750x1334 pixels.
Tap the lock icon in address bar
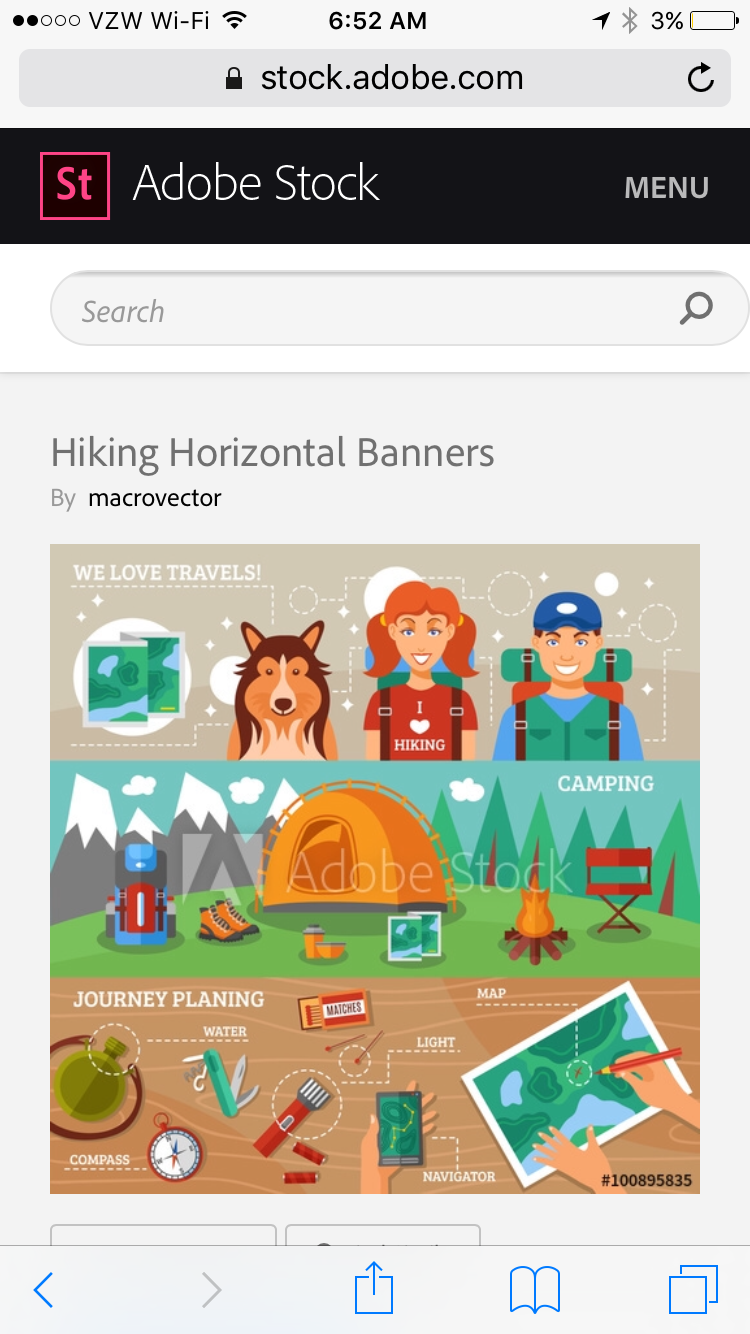(x=234, y=78)
